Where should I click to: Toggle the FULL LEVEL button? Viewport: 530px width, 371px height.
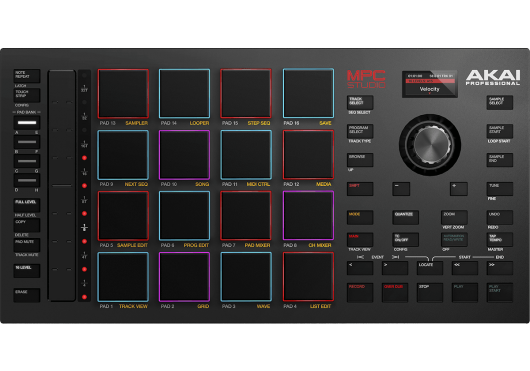coord(27,205)
